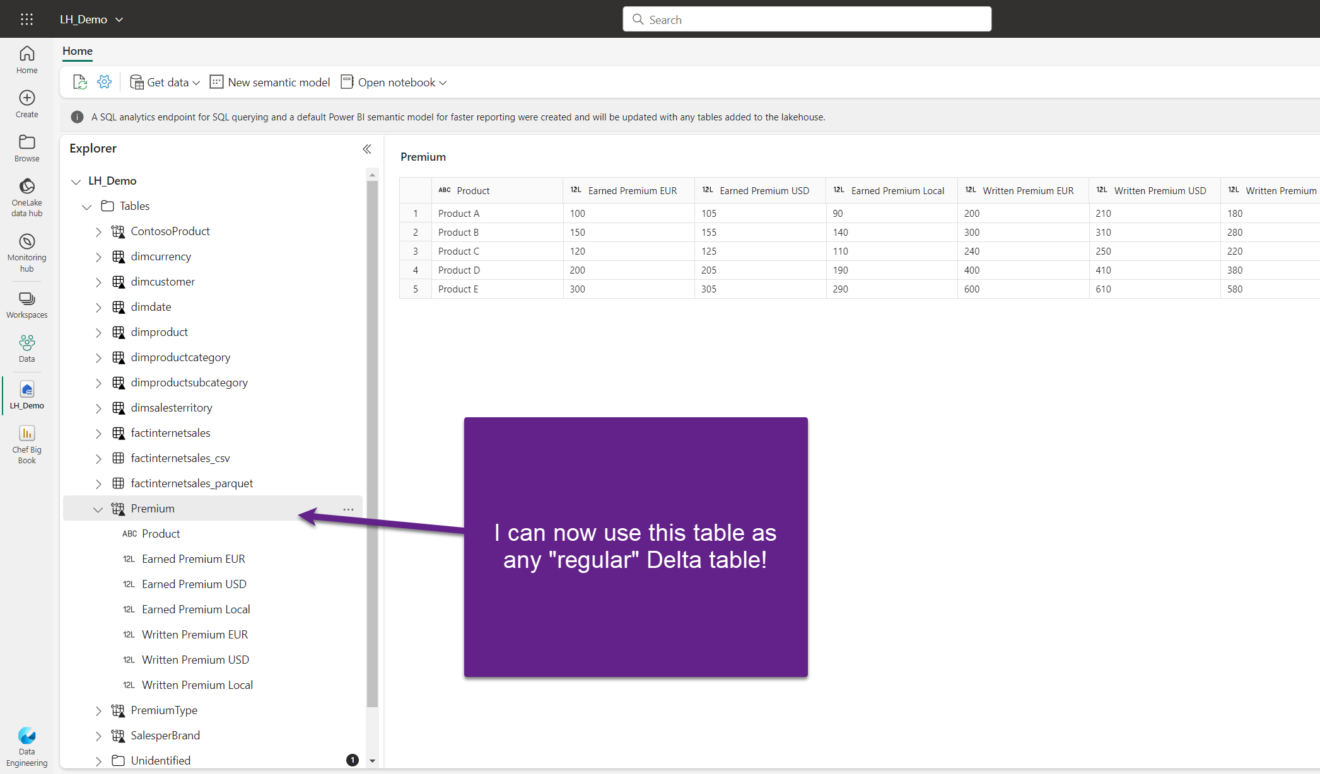Open more options for Premium table

[x=348, y=509]
